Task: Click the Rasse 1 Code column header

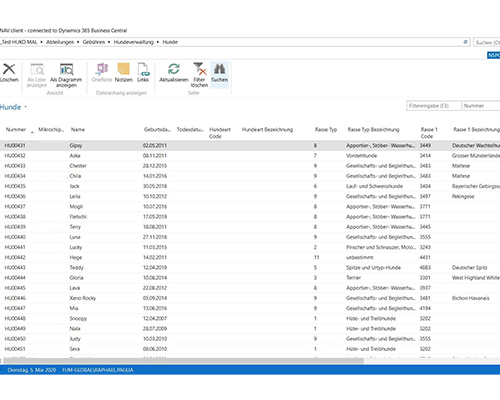Action: 429,133
